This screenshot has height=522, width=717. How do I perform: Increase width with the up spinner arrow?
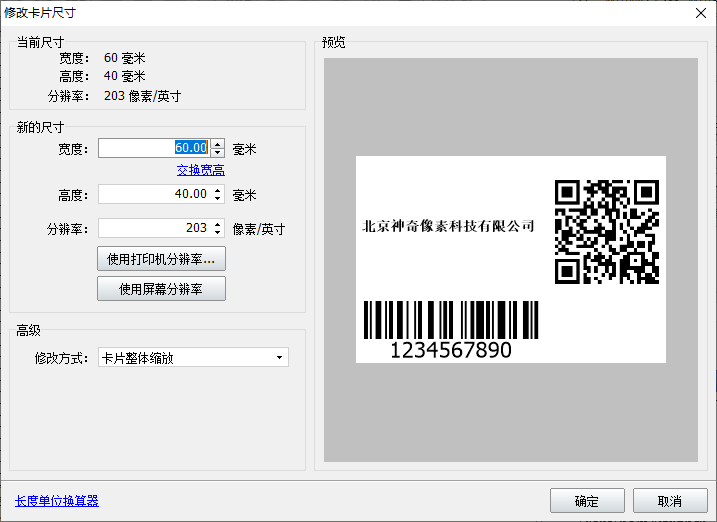coord(218,144)
